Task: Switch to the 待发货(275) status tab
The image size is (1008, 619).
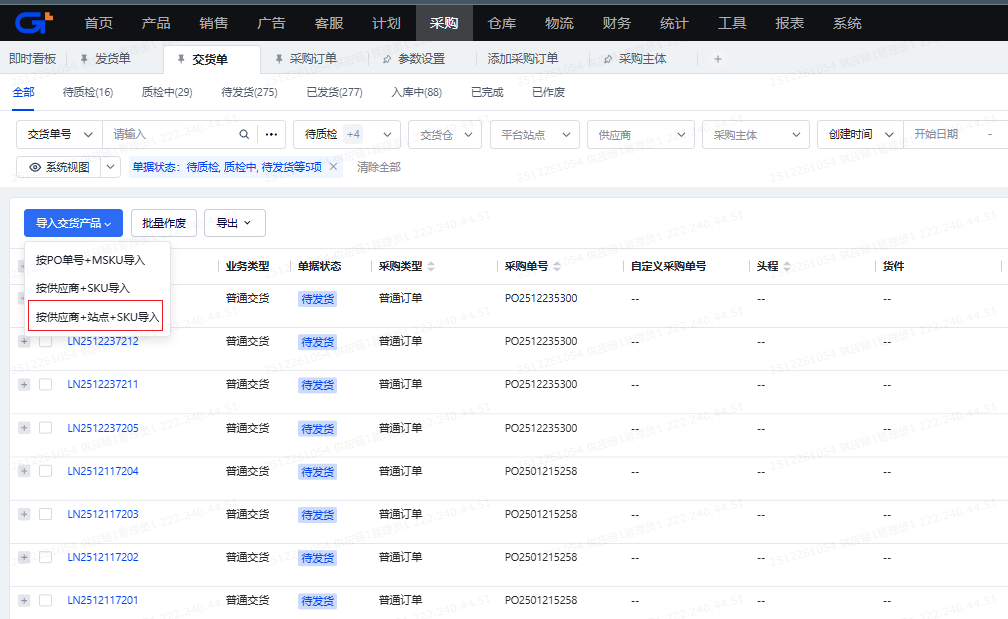Action: [x=249, y=92]
